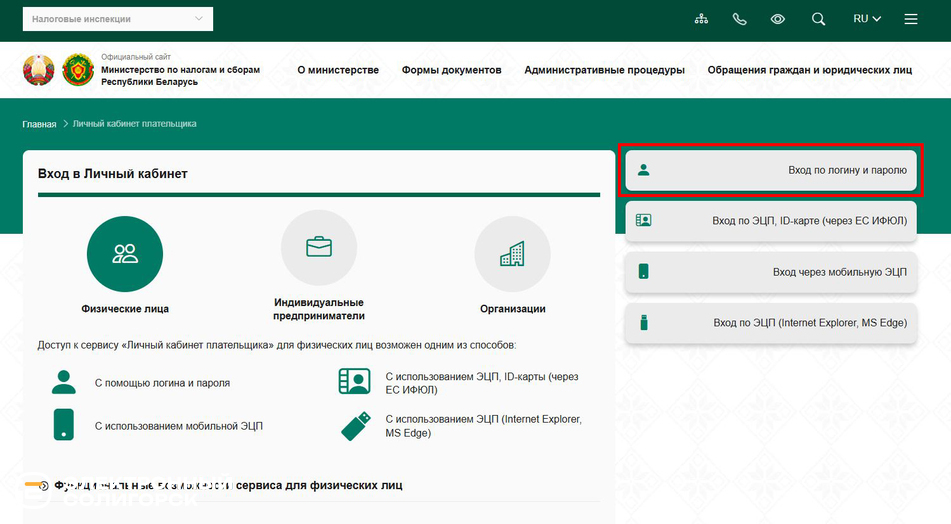951x524 pixels.
Task: Click Вход через мобильную ЭЦП button
Action: pyautogui.click(x=770, y=272)
